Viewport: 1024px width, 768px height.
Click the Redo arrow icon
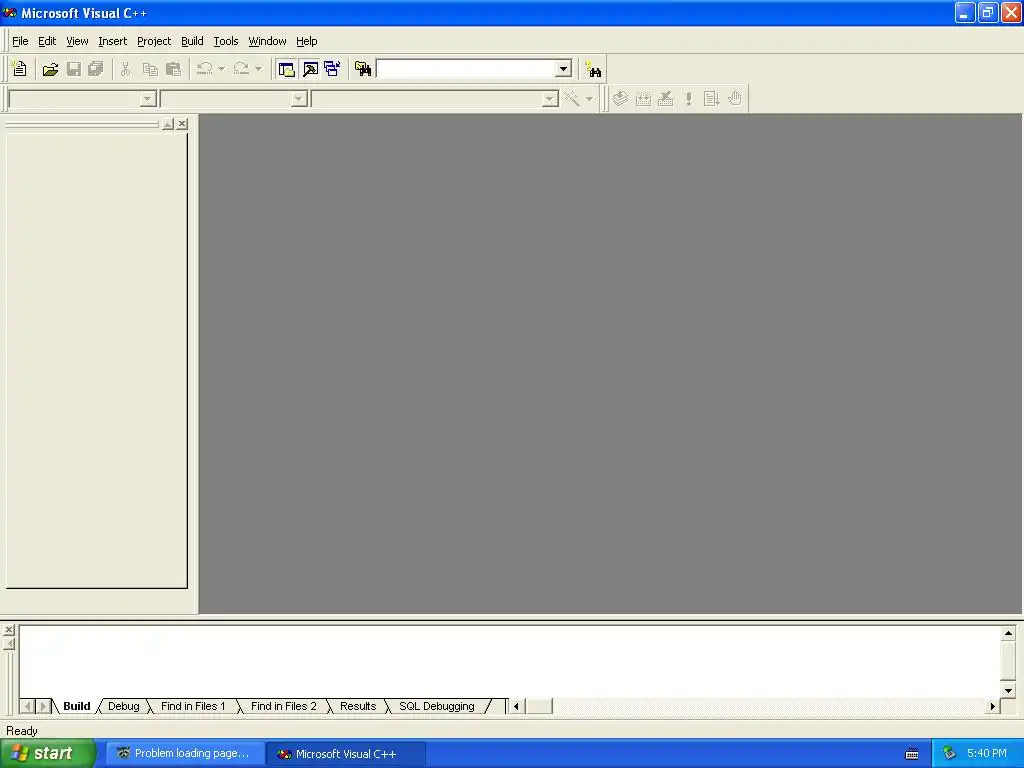(241, 69)
